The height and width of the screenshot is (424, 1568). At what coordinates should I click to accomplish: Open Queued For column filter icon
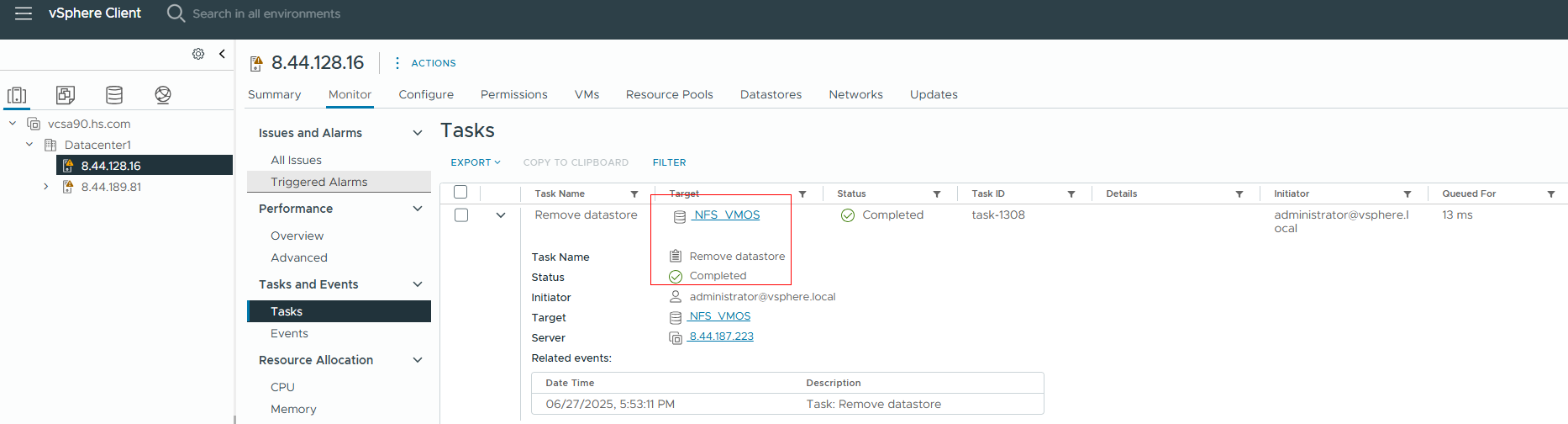(x=1551, y=194)
